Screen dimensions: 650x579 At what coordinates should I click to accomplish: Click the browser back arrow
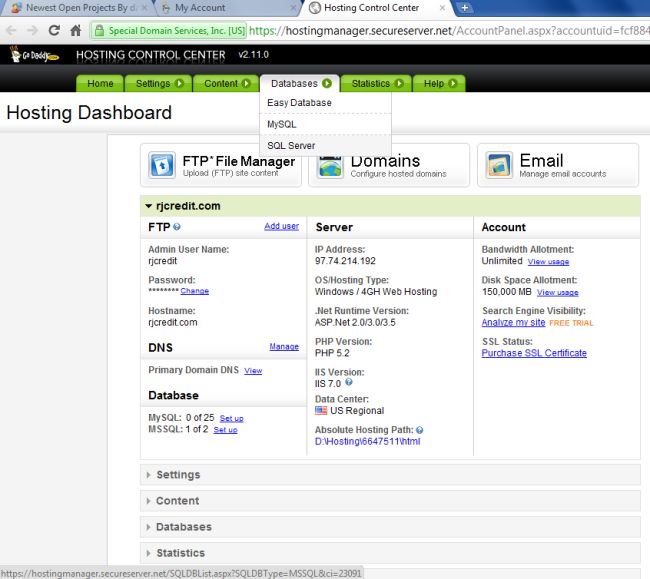tap(11, 30)
